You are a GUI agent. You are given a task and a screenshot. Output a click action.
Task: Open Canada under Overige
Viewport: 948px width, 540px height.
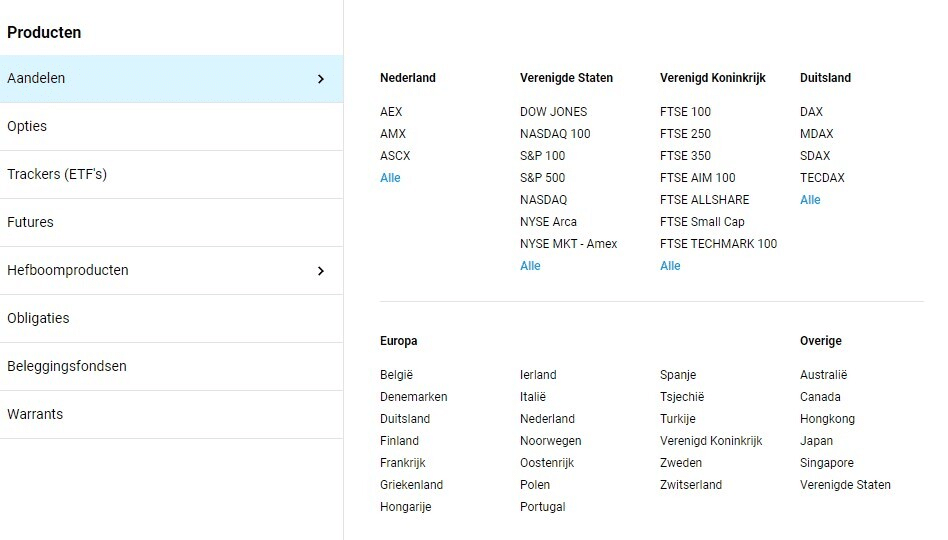tap(820, 397)
